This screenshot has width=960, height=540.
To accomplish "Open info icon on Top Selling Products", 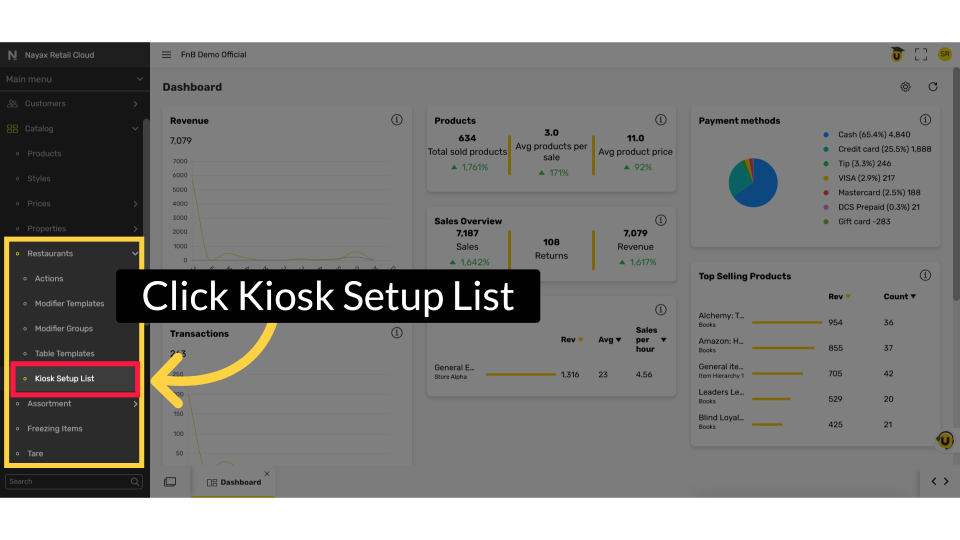I will tap(925, 276).
